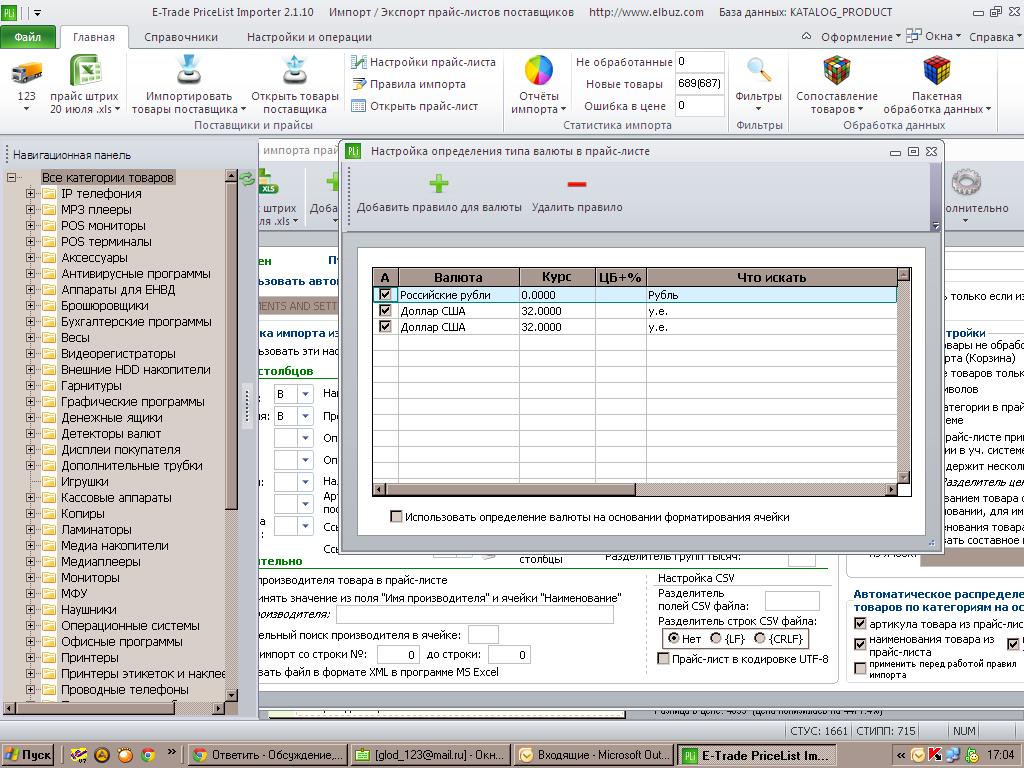The height and width of the screenshot is (768, 1024).
Task: Click gear icon in background window toolbar
Action: tap(965, 183)
